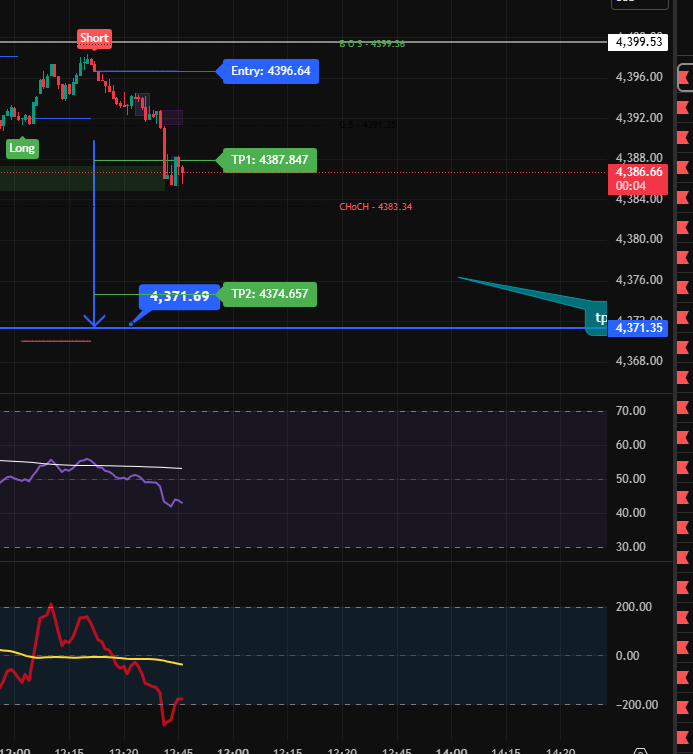Click the 14:00 time axis label
The width and height of the screenshot is (693, 754).
[x=450, y=749]
